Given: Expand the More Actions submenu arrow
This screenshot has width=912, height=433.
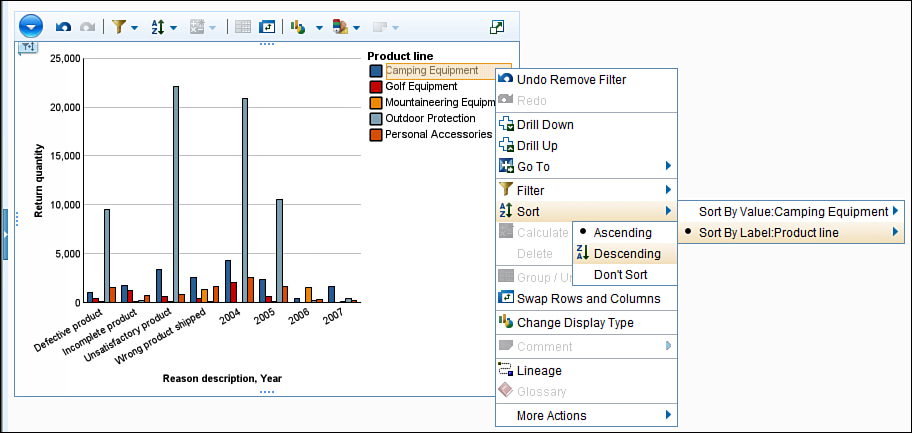Looking at the screenshot, I should (668, 415).
